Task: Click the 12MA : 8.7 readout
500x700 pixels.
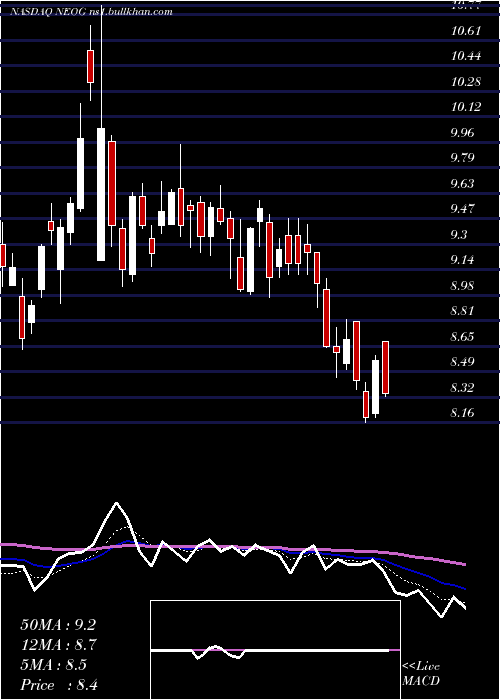Action: click(59, 645)
